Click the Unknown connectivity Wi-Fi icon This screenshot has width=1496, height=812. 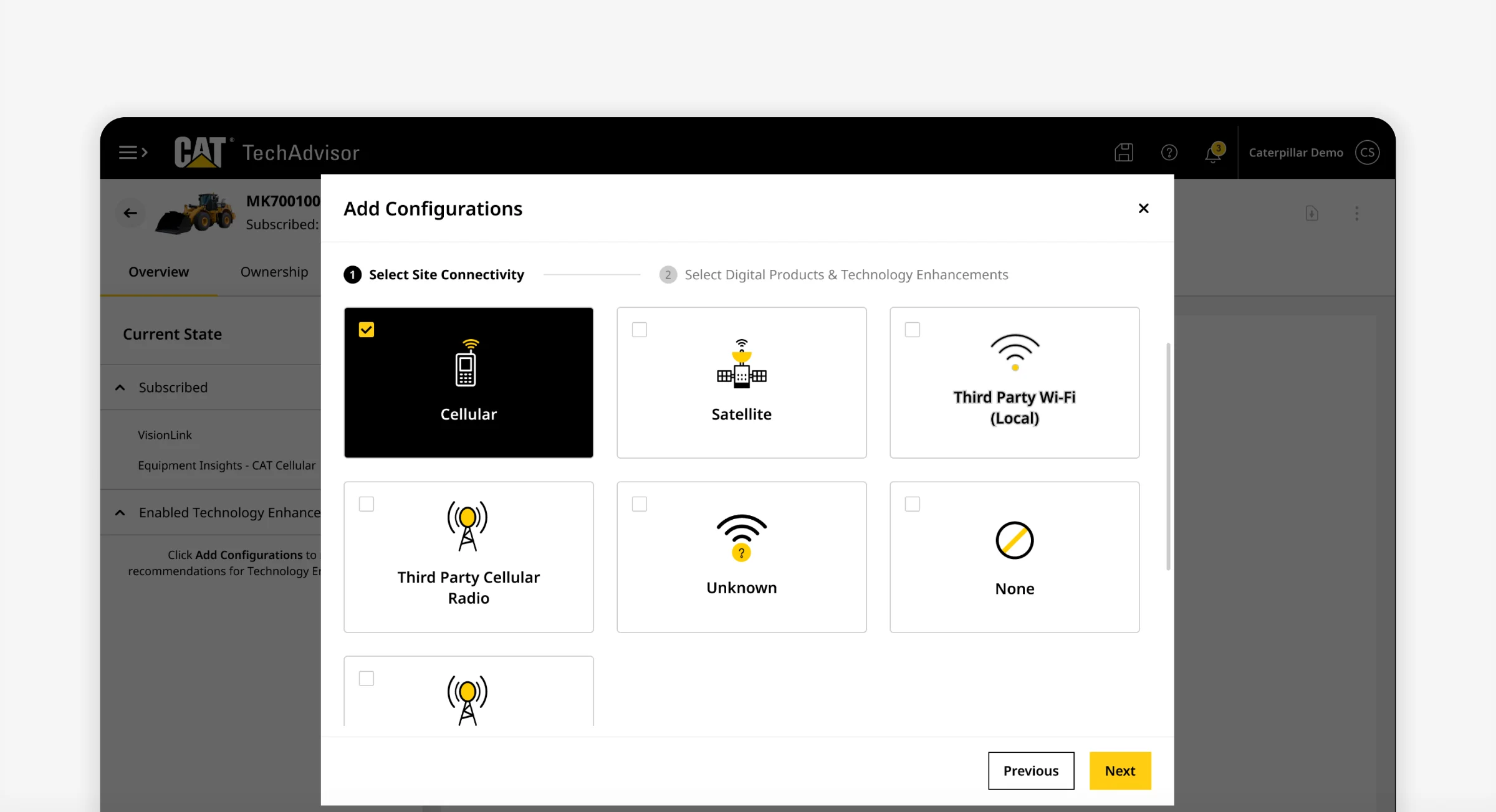(741, 538)
